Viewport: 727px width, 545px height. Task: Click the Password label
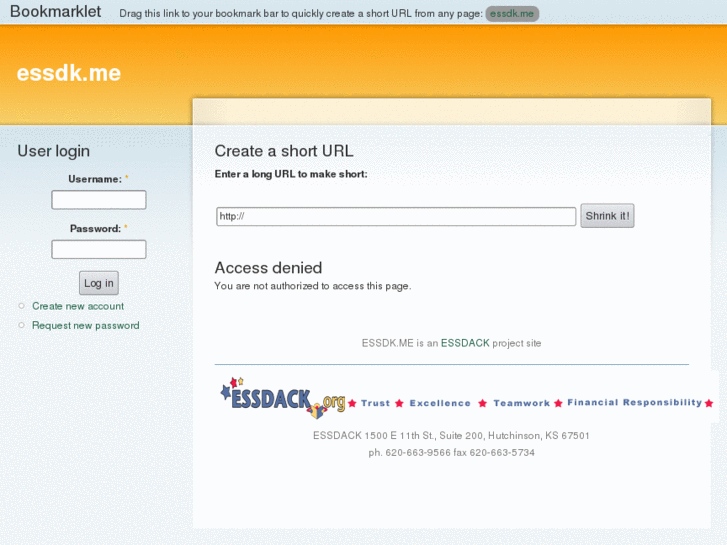coord(96,229)
